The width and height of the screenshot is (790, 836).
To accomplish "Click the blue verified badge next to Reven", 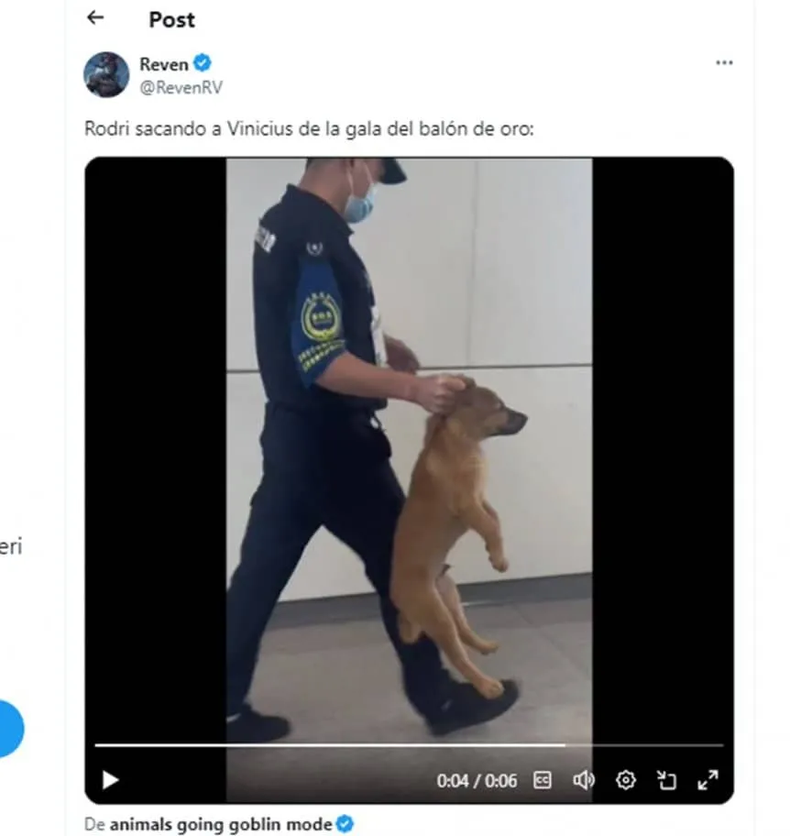I will click(202, 63).
